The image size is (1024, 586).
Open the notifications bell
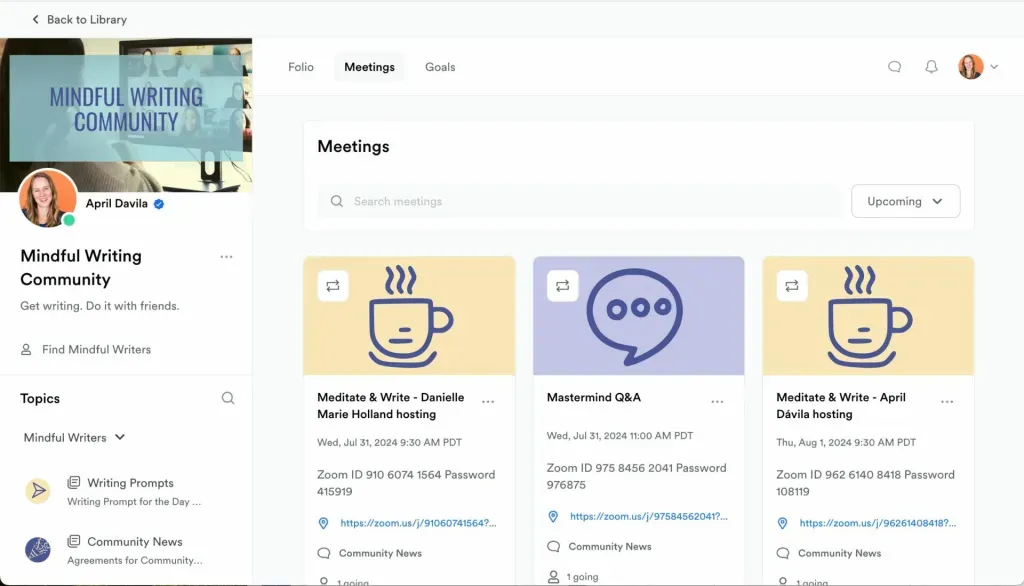(x=931, y=67)
